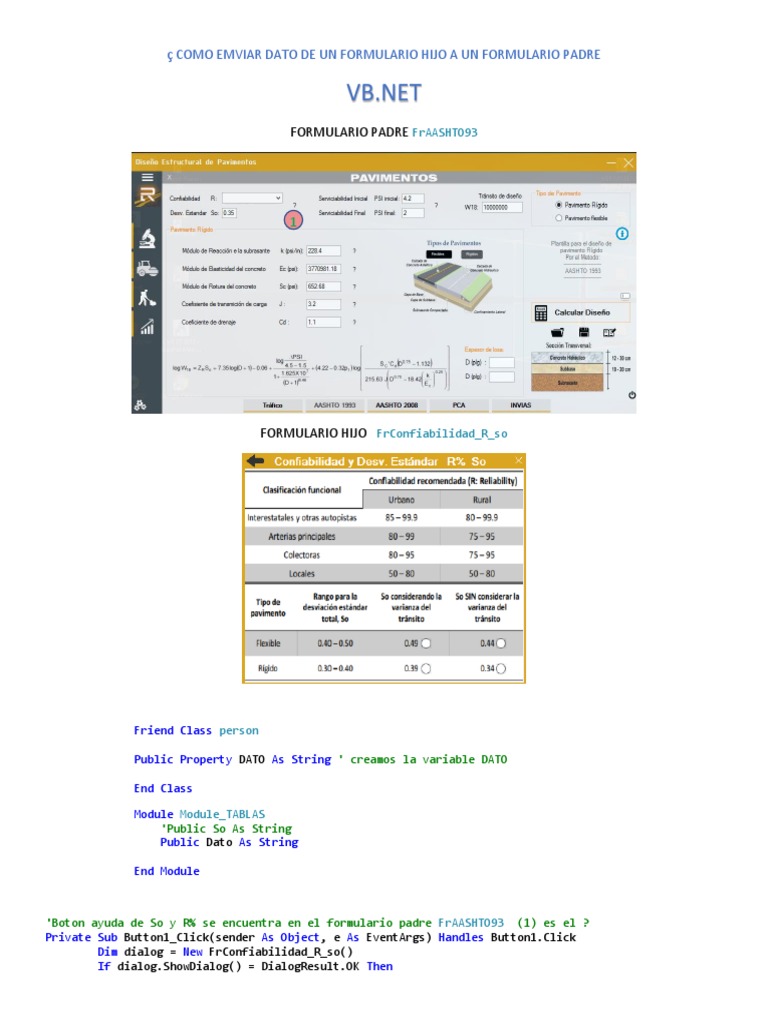768x1024 pixels.
Task: Switch to the AASHTO 2008 tab
Action: [396, 406]
